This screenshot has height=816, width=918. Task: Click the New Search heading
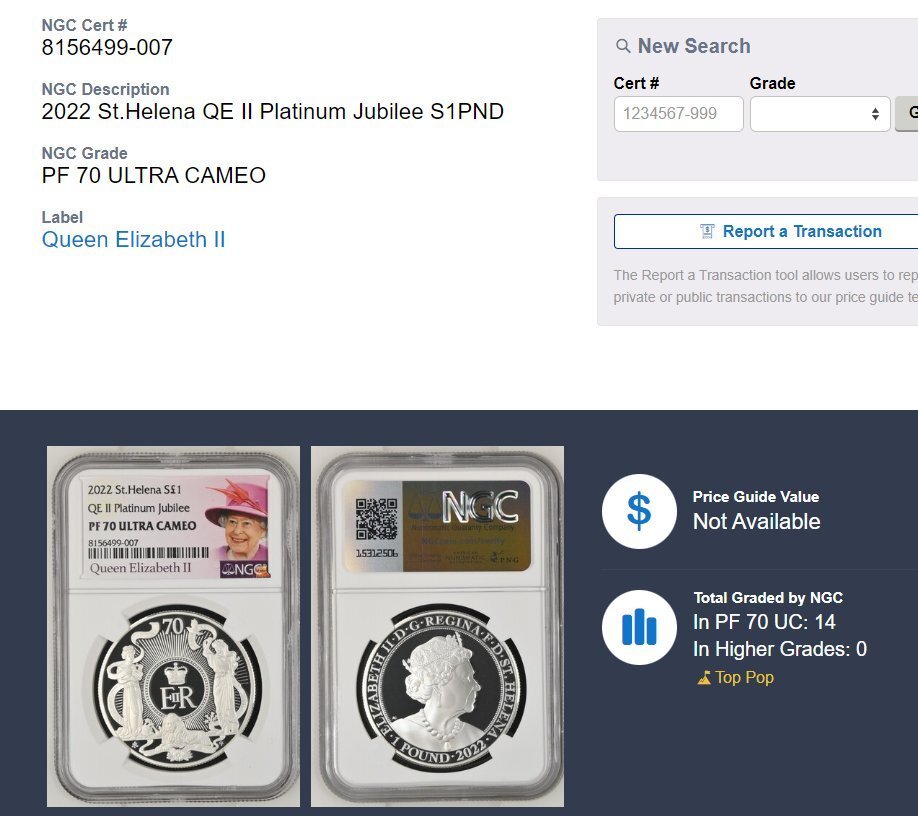[694, 46]
